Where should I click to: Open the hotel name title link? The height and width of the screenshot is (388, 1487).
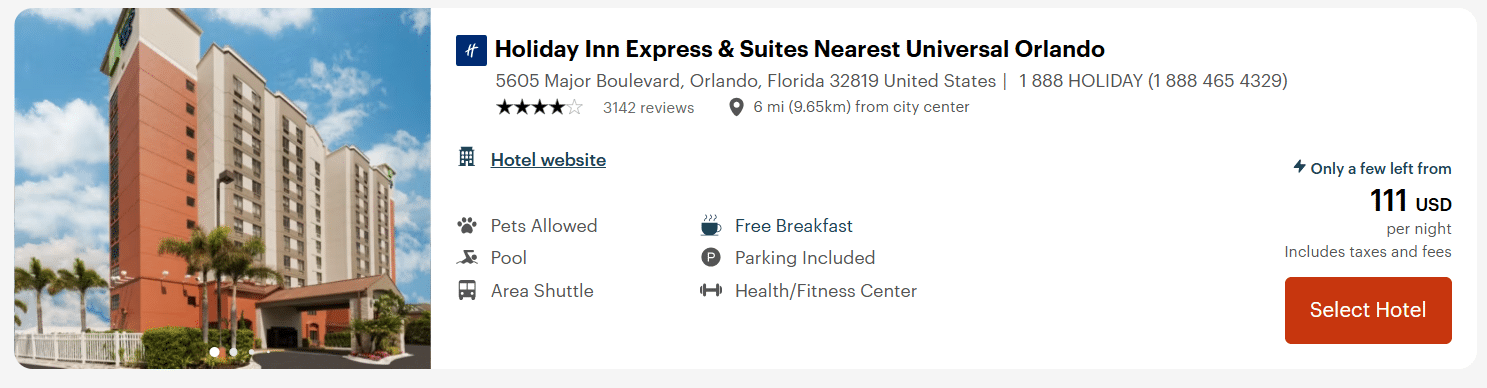click(x=800, y=49)
